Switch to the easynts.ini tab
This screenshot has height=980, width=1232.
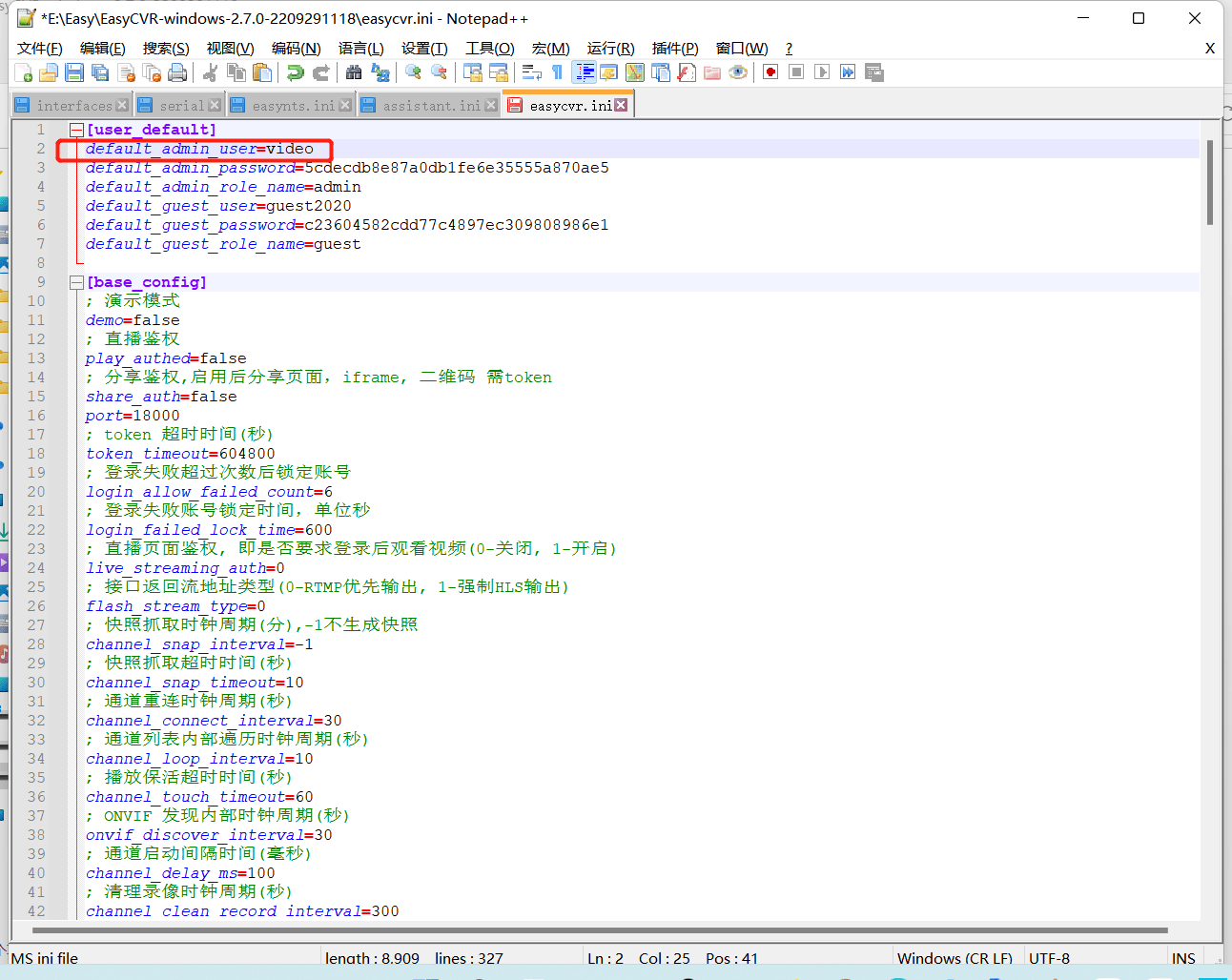tap(293, 106)
